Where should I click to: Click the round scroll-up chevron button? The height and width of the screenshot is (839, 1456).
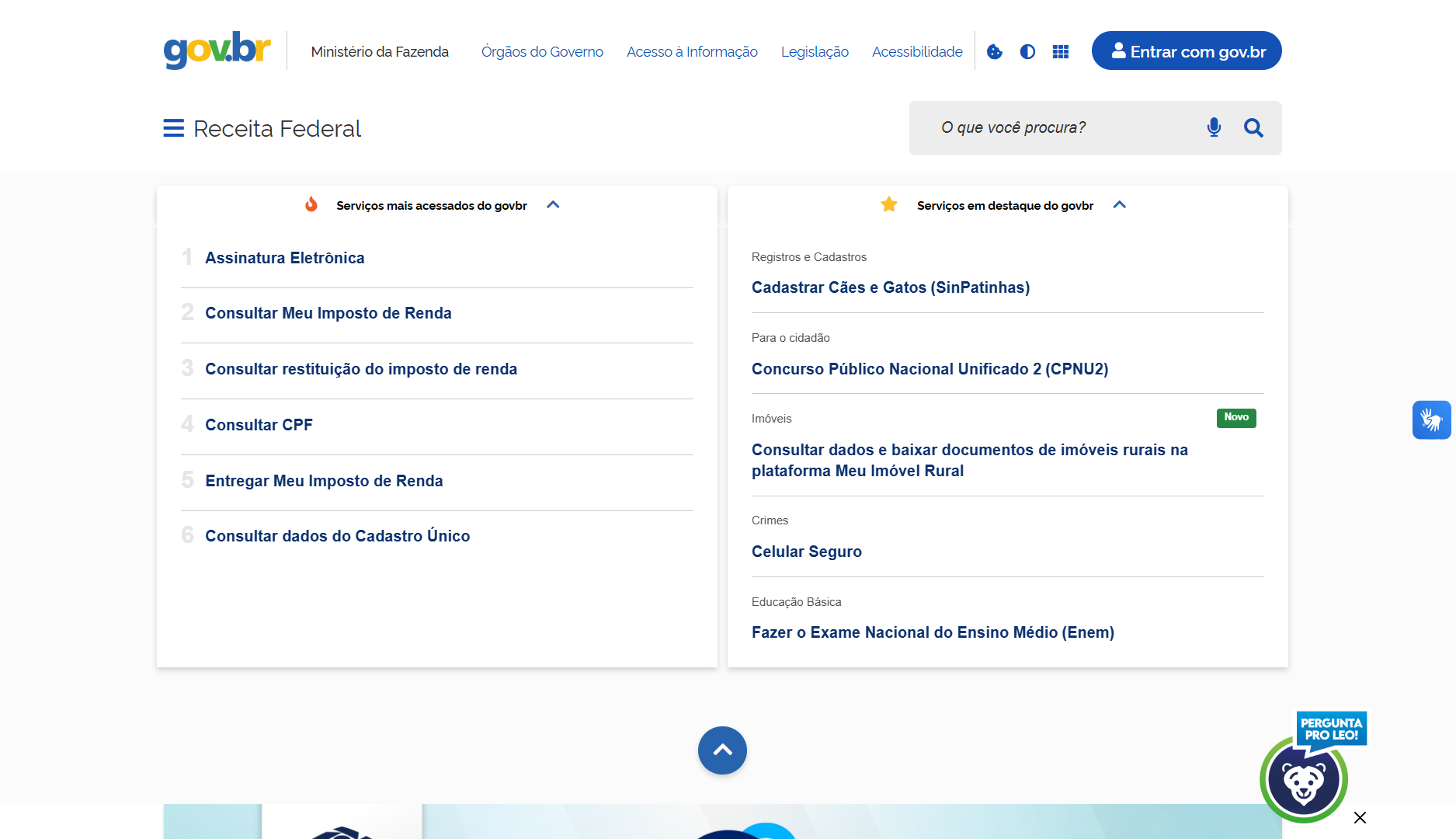pyautogui.click(x=722, y=750)
